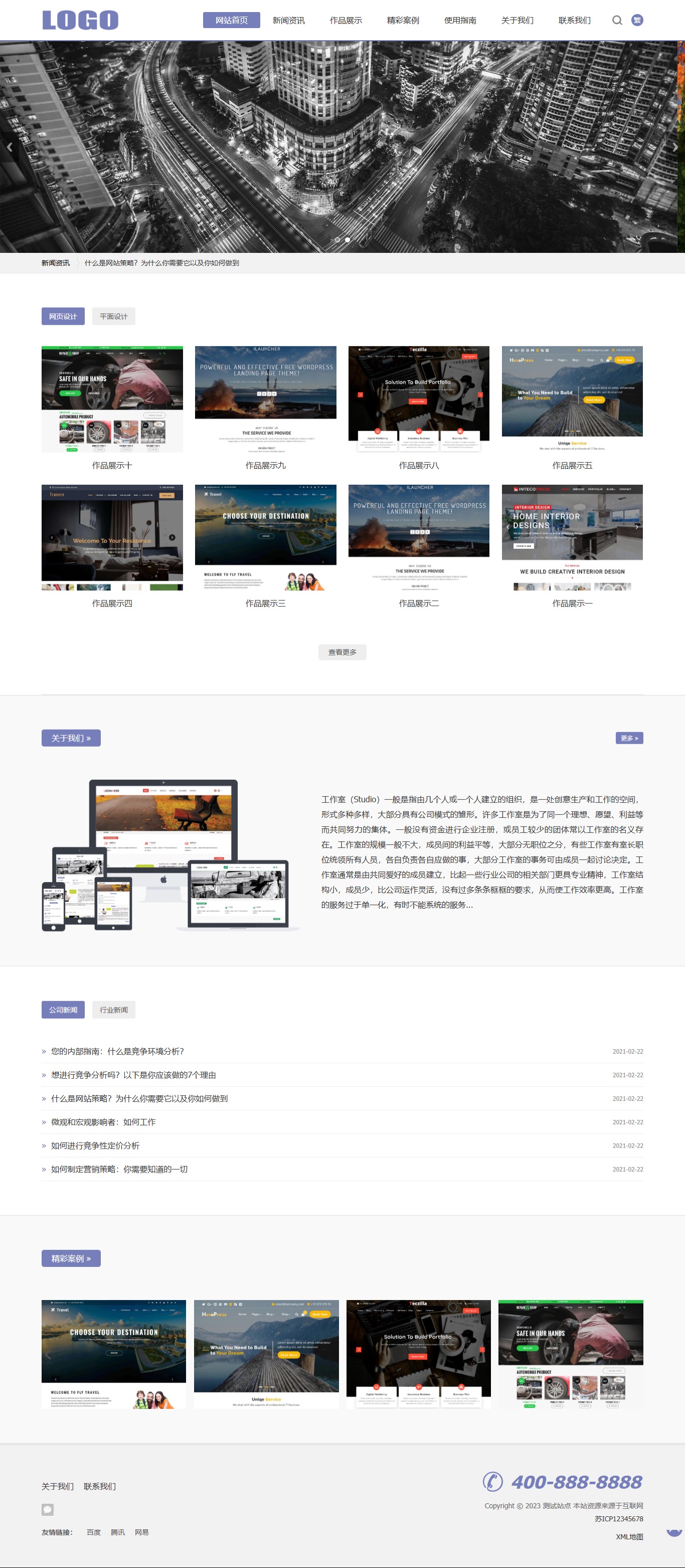Click the 精彩案例 » section button
The height and width of the screenshot is (1568, 685).
71,1258
